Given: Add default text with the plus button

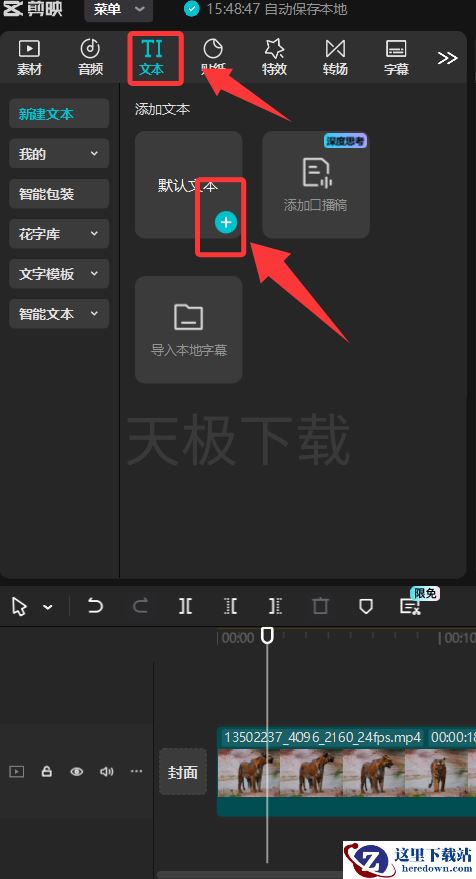Looking at the screenshot, I should click(226, 223).
